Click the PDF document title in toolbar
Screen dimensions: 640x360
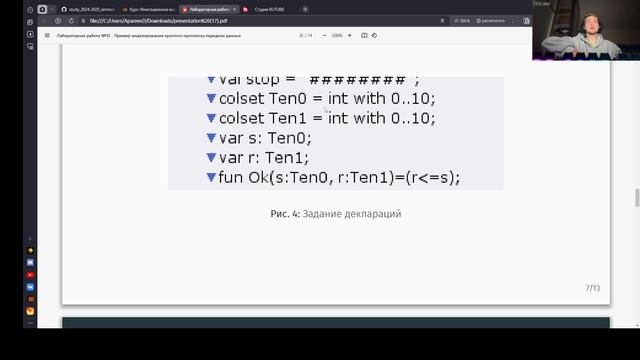[x=149, y=36]
